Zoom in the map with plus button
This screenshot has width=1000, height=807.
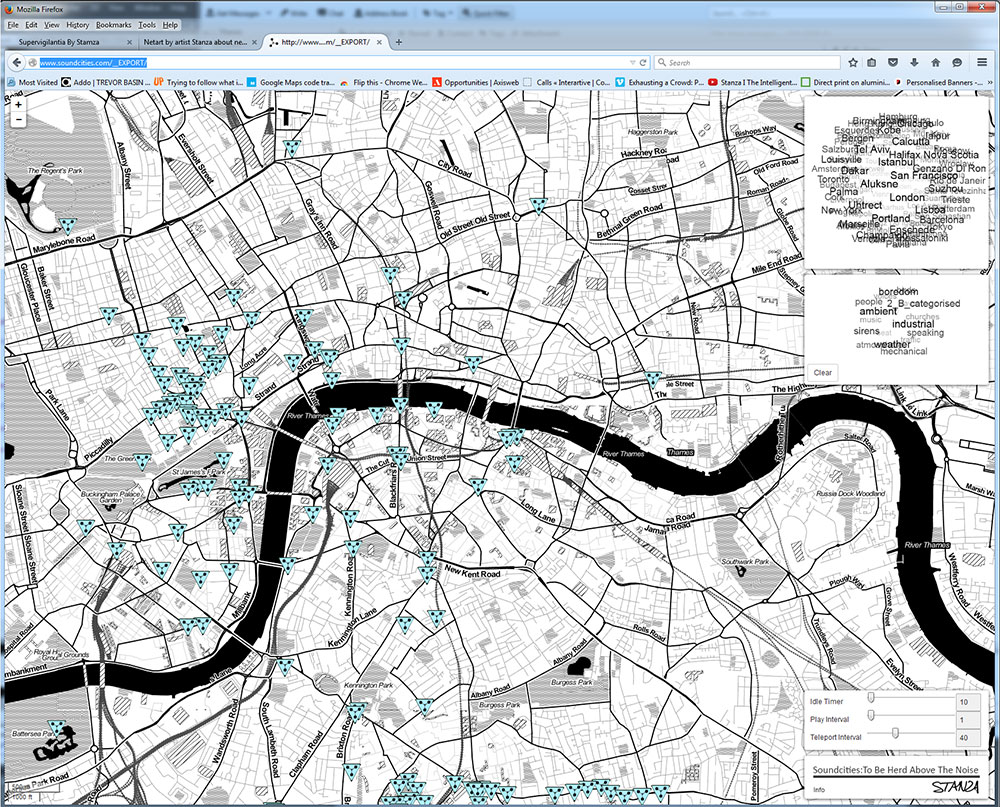coord(18,104)
